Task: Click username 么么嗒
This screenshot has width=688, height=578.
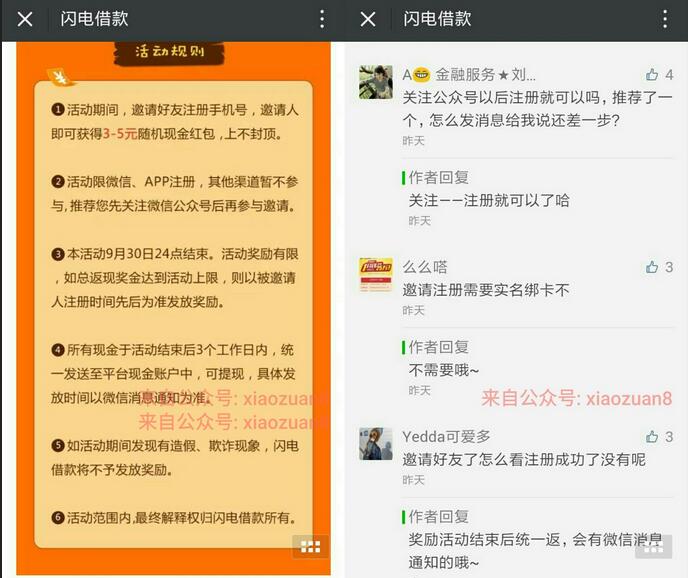Action: (425, 267)
